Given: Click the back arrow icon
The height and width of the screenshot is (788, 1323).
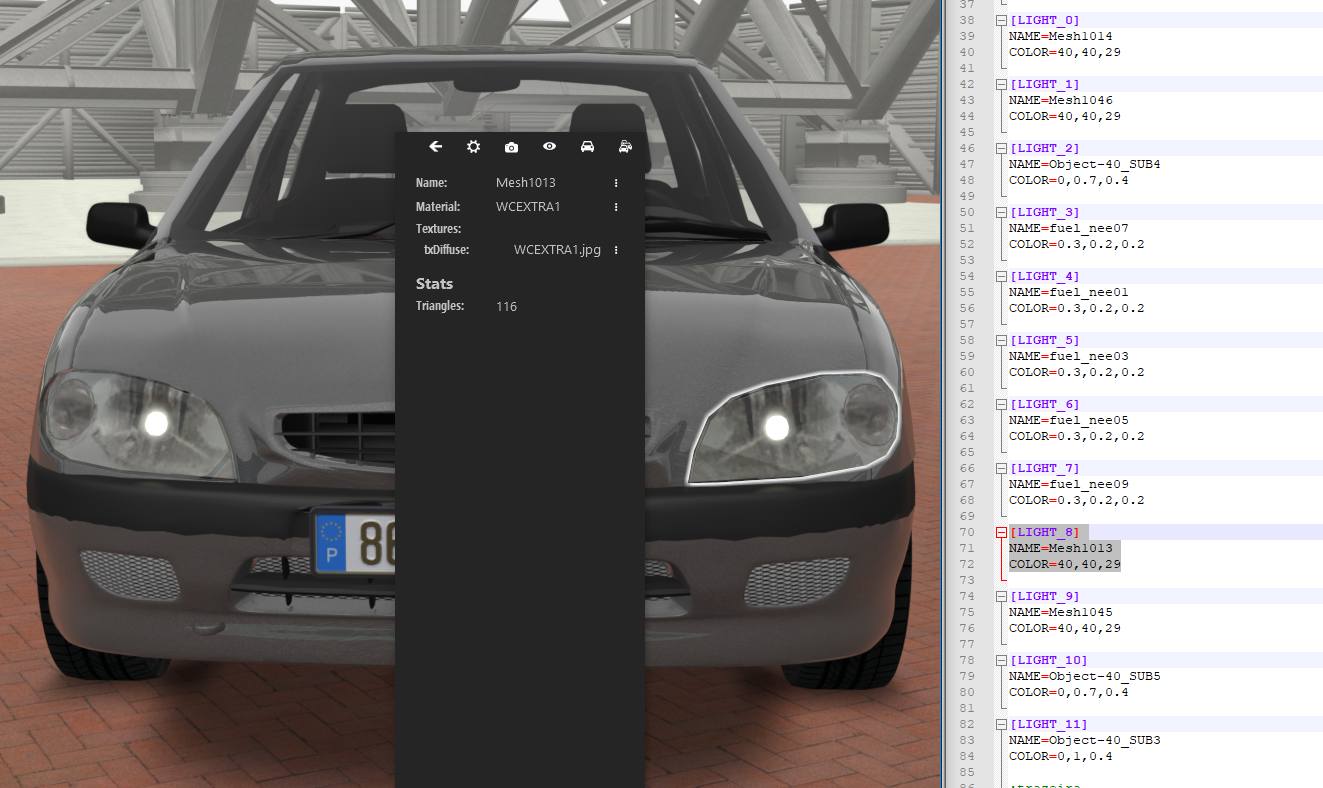Looking at the screenshot, I should (435, 147).
